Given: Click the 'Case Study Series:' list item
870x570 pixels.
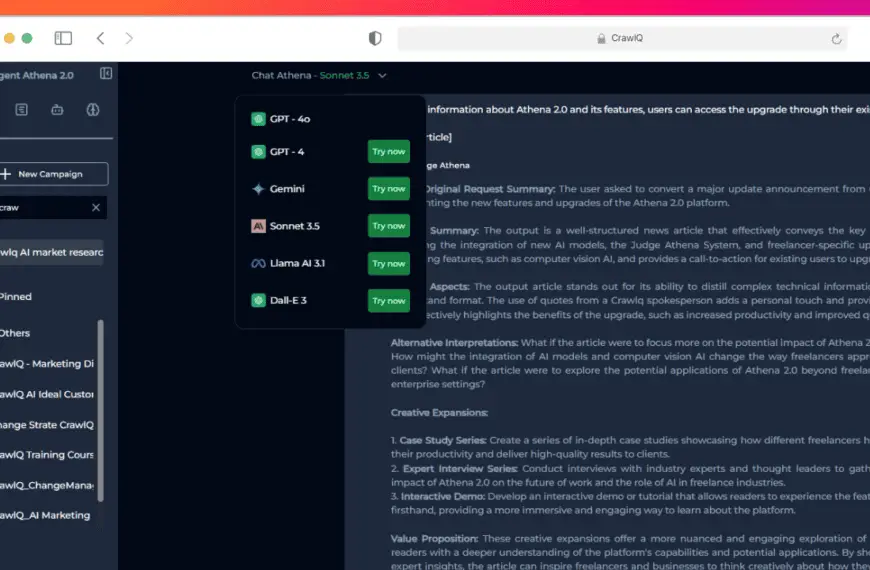Looking at the screenshot, I should (x=443, y=440).
